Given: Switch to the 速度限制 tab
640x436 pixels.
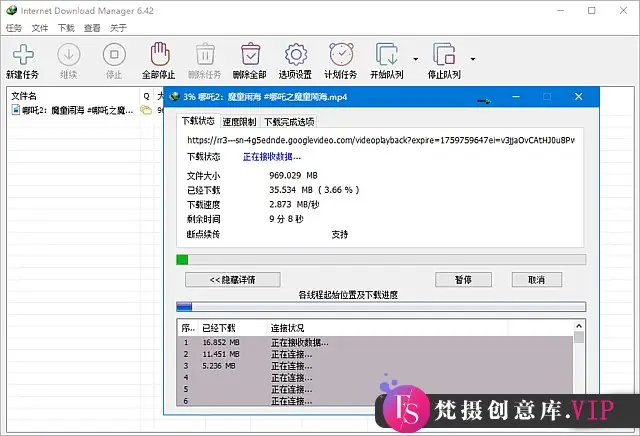Looking at the screenshot, I should tap(240, 122).
